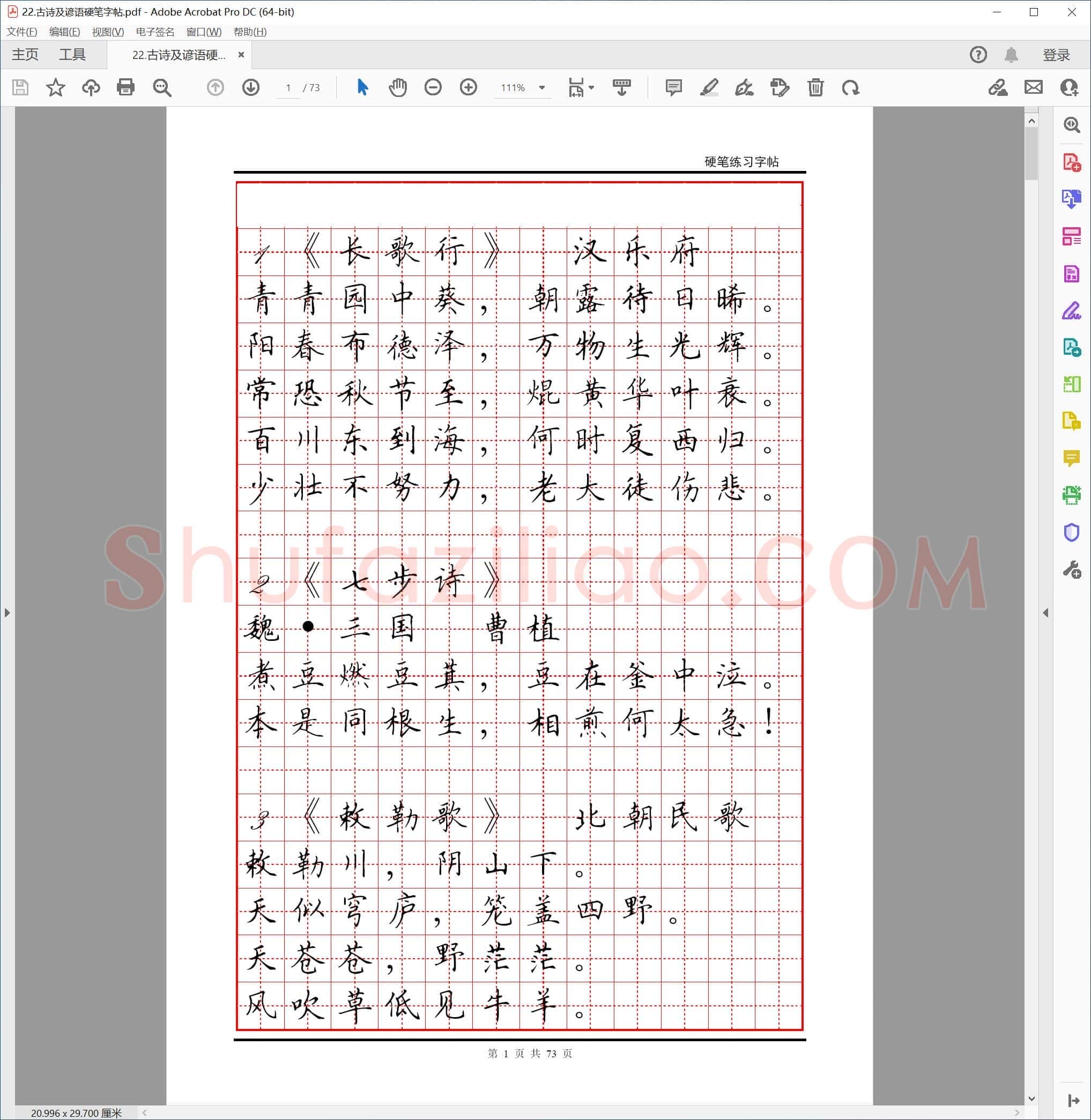
Task: Open the zoom percentage dropdown
Action: click(541, 88)
